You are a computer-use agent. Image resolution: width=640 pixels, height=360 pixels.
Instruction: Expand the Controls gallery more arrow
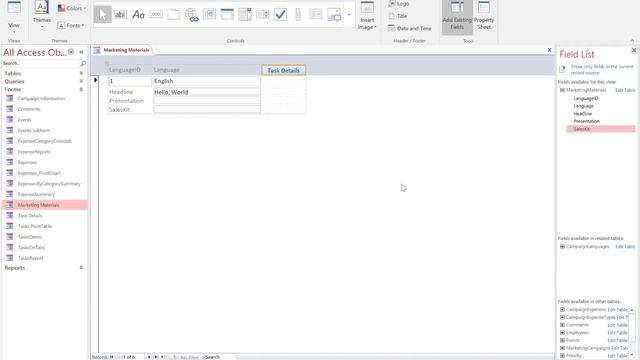349,15
